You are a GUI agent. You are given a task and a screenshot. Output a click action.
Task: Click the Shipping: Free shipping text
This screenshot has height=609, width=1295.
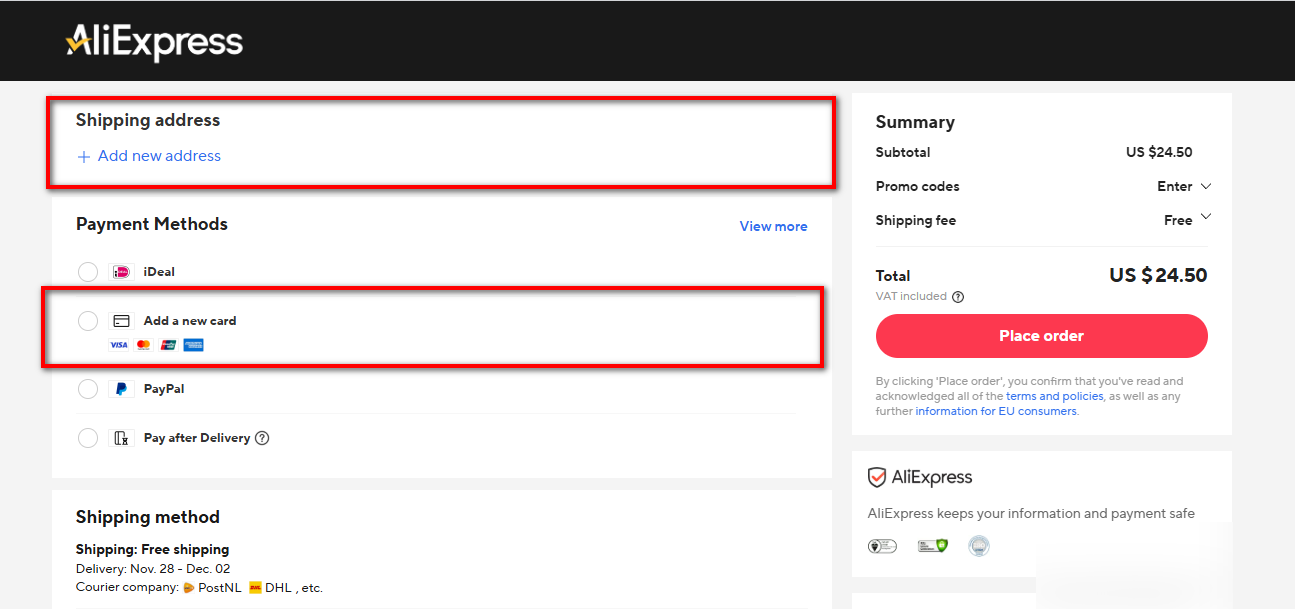tap(152, 549)
